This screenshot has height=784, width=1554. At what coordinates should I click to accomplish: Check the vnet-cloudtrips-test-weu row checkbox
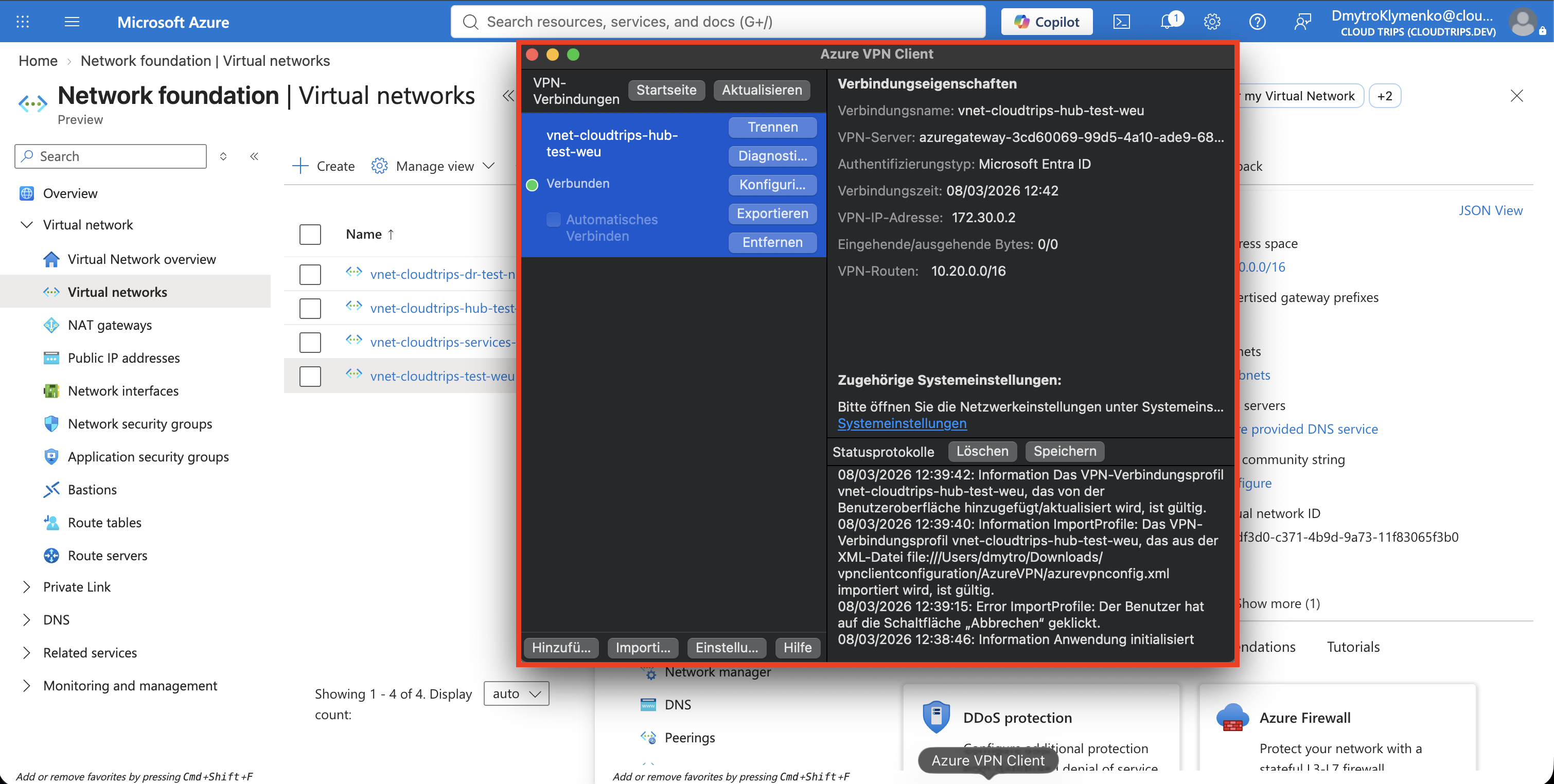310,377
